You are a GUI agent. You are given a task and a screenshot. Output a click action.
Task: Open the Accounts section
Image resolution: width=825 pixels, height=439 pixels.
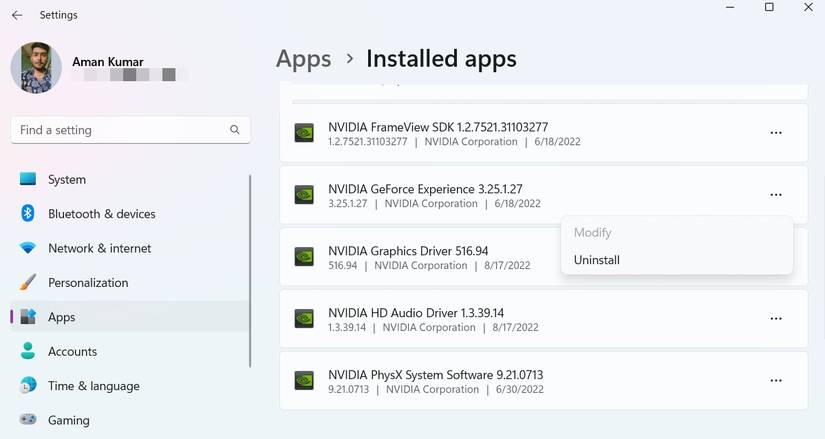(x=72, y=352)
